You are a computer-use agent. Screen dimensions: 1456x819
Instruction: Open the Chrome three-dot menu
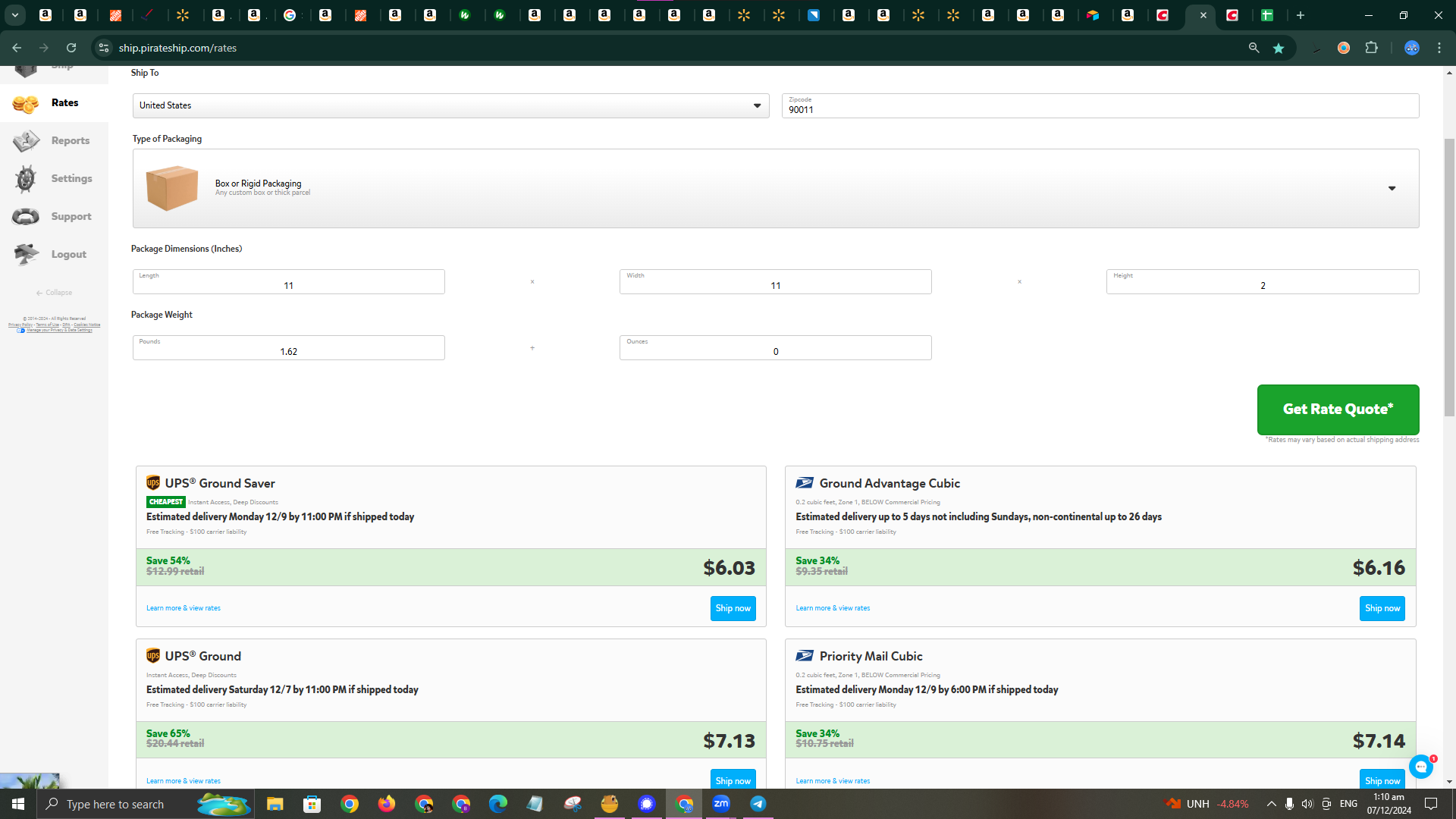1439,48
